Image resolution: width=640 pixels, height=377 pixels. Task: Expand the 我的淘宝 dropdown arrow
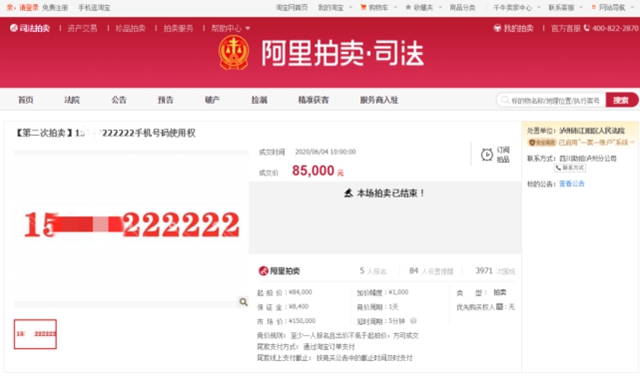350,7
